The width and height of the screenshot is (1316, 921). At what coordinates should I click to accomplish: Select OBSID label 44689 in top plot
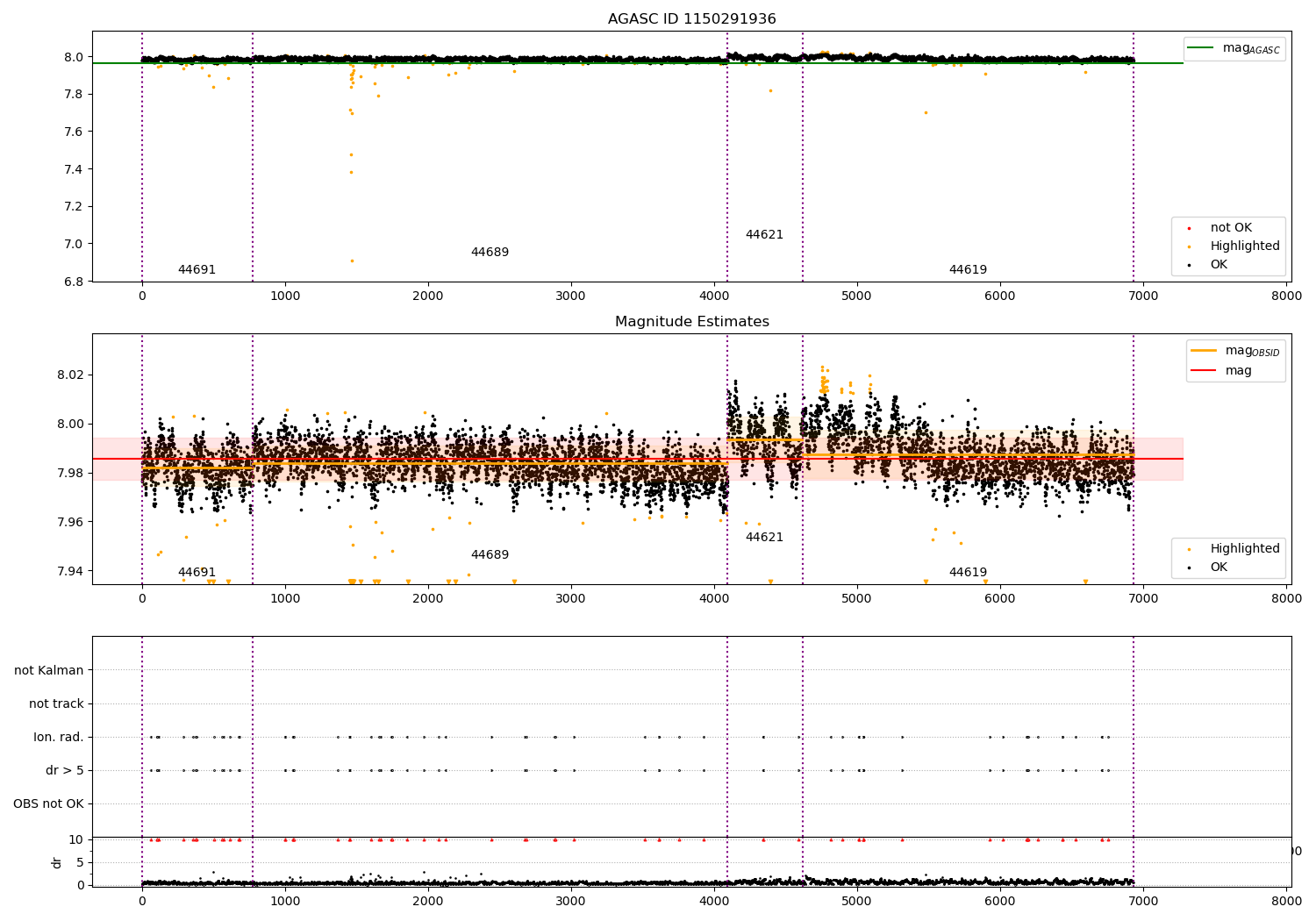click(x=490, y=253)
